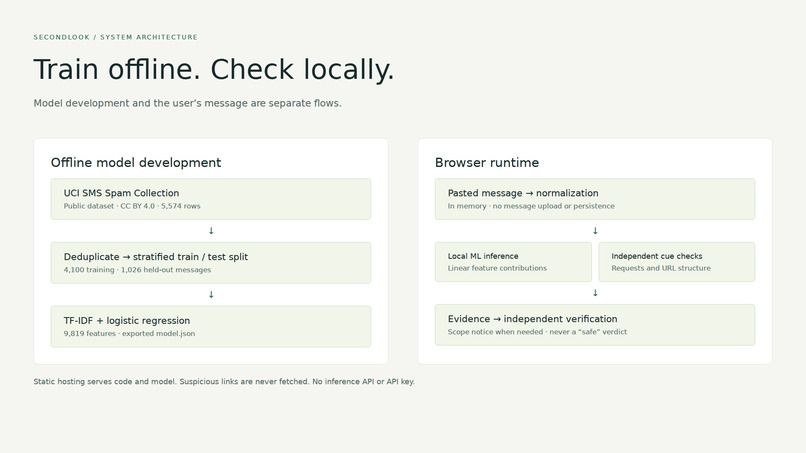Click the down arrow above the Evidence box

point(595,293)
